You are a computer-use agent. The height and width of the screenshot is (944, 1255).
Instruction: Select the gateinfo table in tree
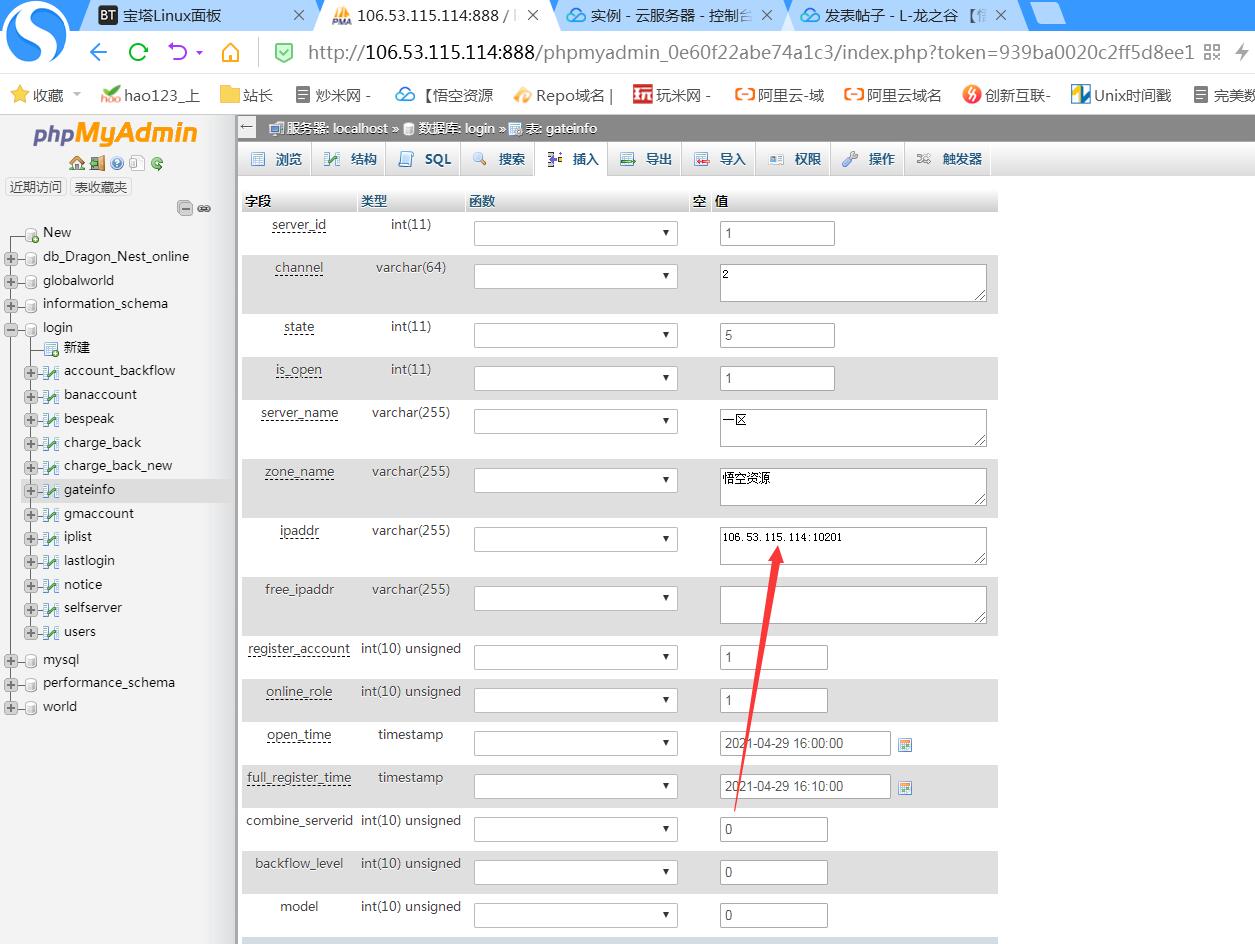click(89, 490)
